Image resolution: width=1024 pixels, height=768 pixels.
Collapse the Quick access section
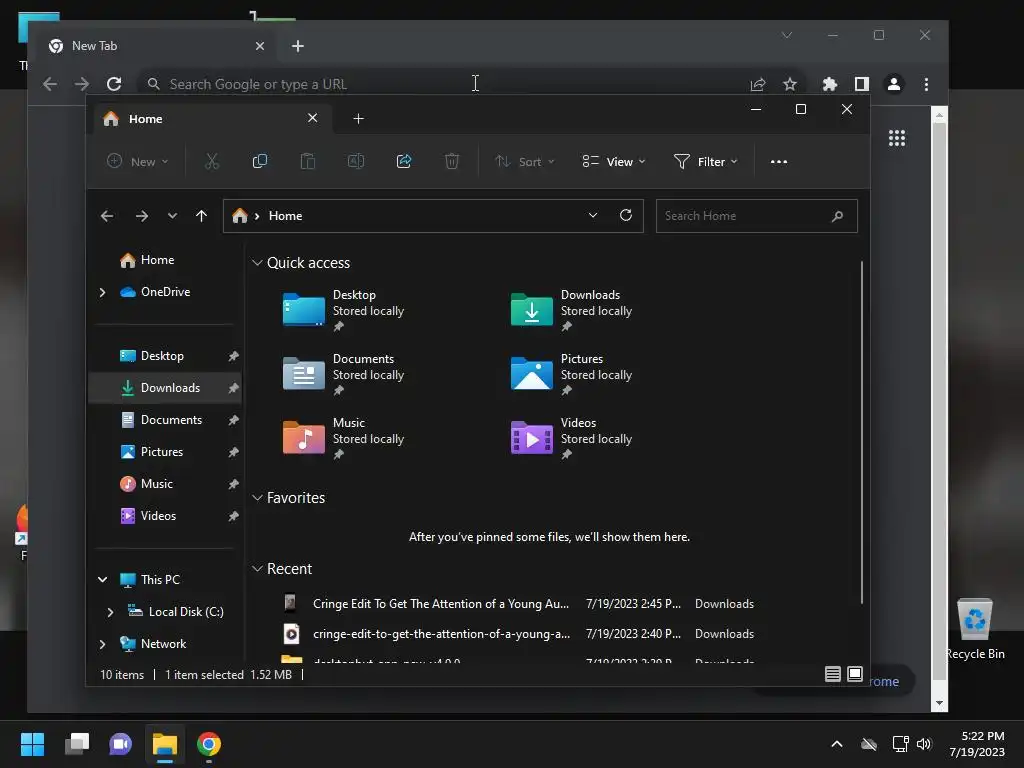pos(257,263)
